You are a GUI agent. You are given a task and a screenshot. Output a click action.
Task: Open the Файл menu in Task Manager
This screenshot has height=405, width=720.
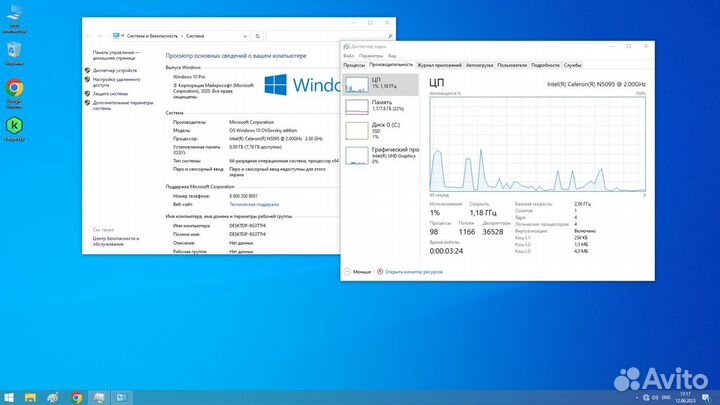[x=348, y=56]
